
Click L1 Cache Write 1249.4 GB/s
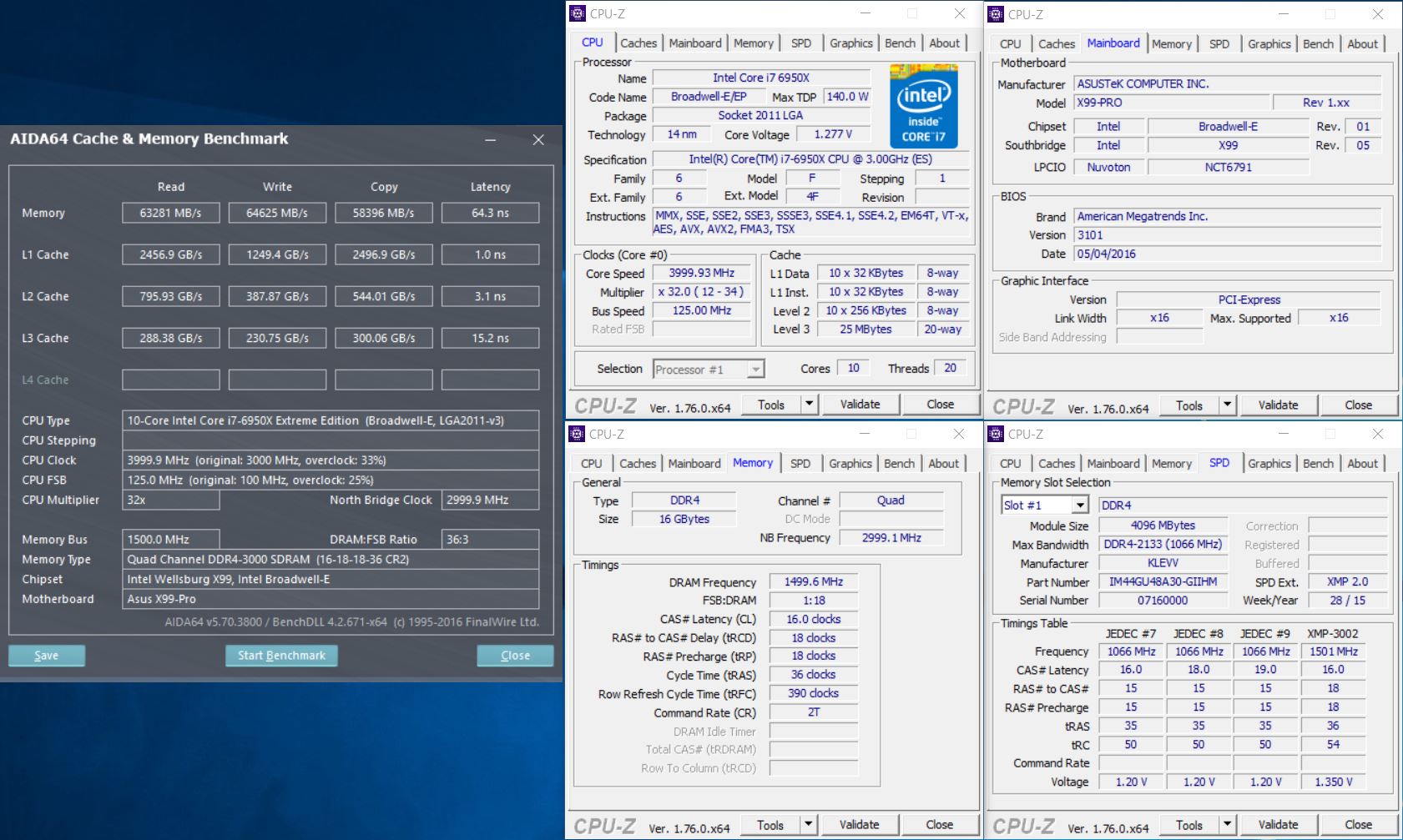point(277,254)
